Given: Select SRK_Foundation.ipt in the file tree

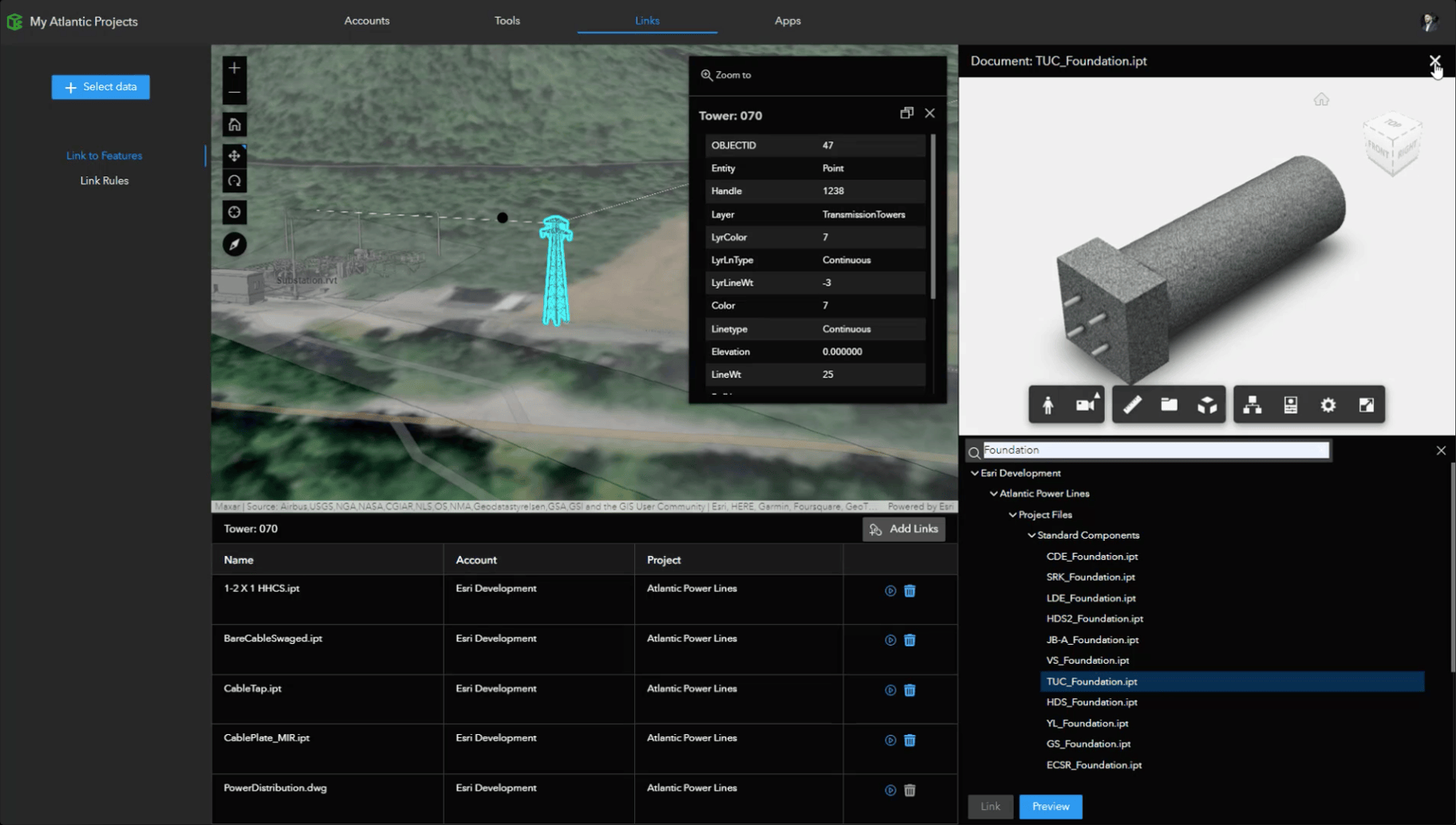Looking at the screenshot, I should 1091,577.
